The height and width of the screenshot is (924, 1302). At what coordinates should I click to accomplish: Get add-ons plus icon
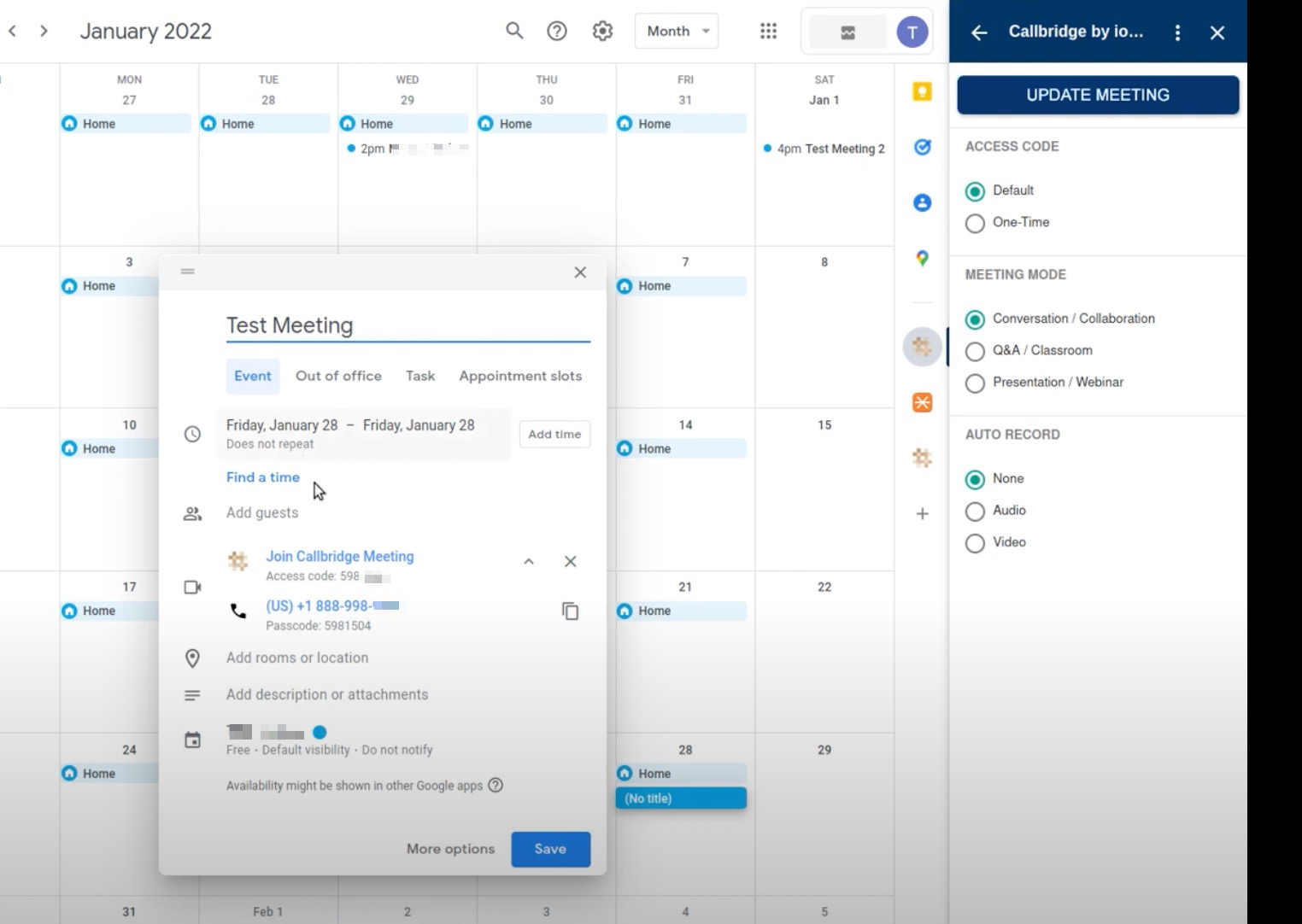tap(922, 514)
